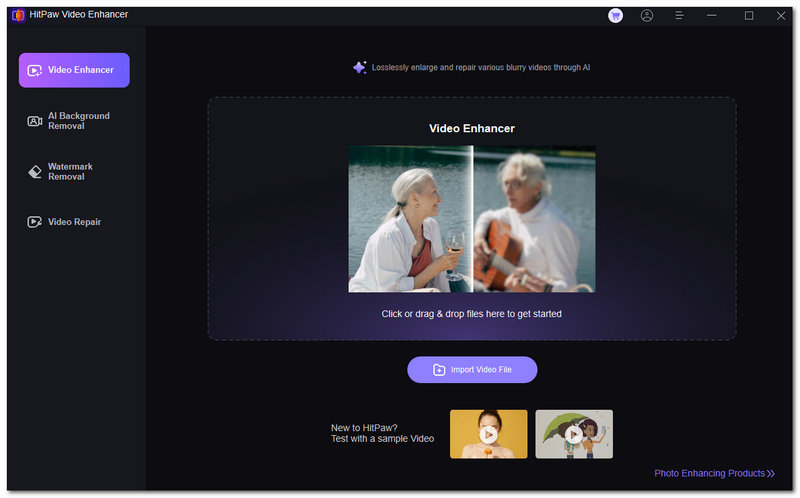Maximize the HitPaw window
The height and width of the screenshot is (498, 800).
[748, 16]
